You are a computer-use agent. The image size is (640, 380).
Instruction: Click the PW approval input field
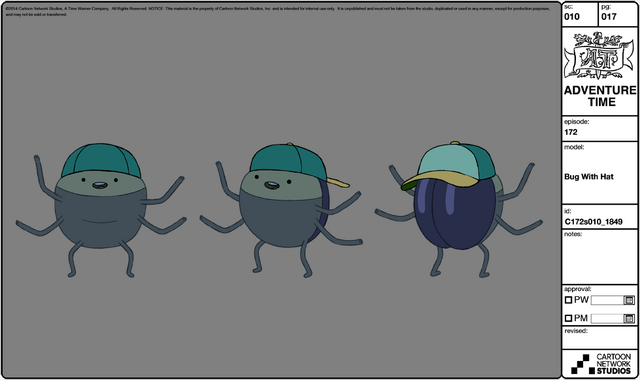click(x=607, y=300)
